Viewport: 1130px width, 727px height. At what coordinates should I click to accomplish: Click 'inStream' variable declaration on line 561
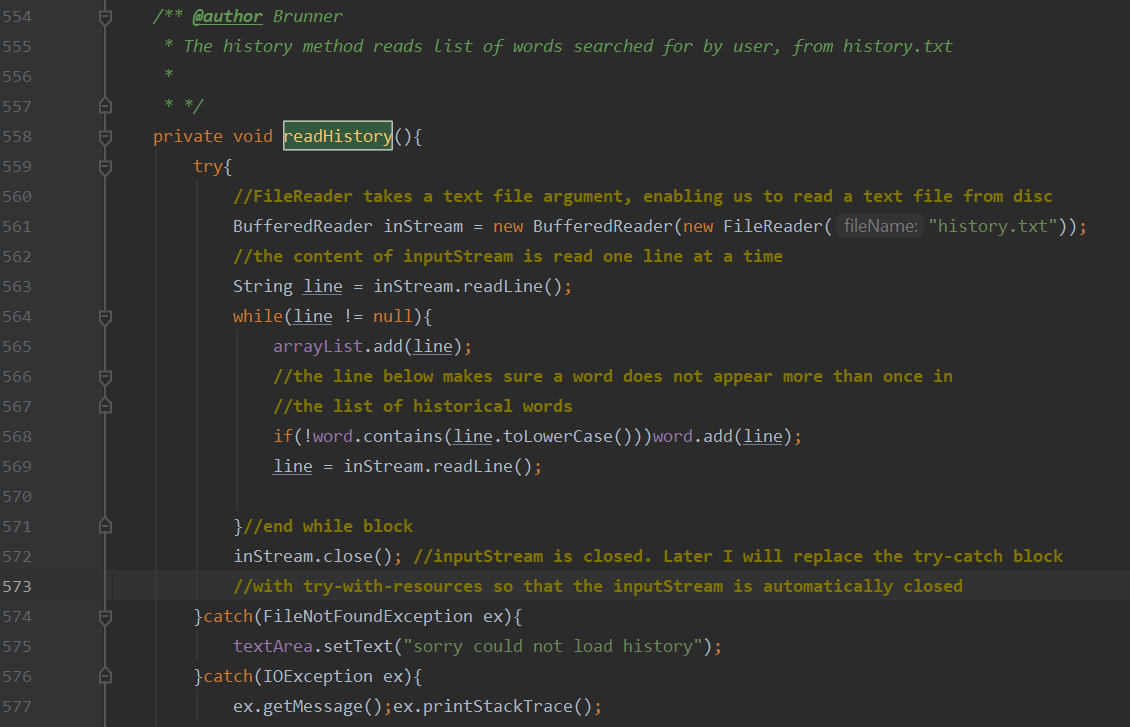point(423,226)
